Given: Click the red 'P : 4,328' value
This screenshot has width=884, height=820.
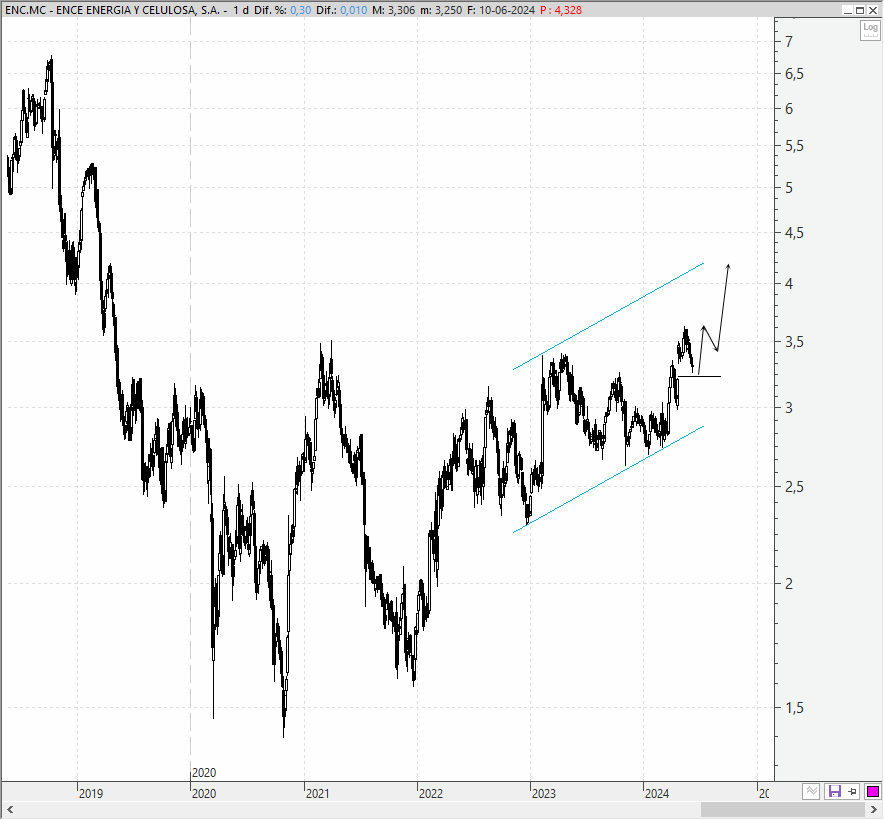Looking at the screenshot, I should (x=560, y=10).
